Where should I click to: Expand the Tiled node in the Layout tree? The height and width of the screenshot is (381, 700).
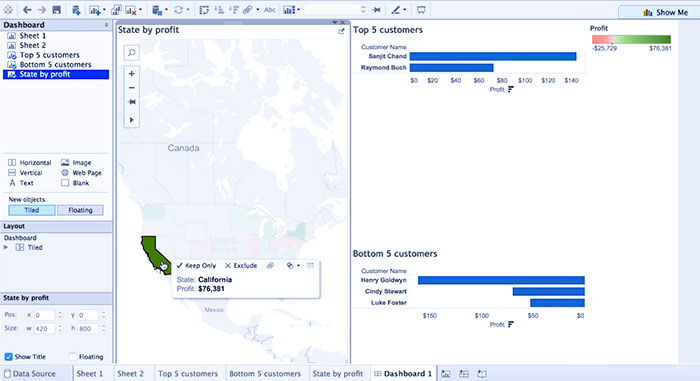[6, 247]
